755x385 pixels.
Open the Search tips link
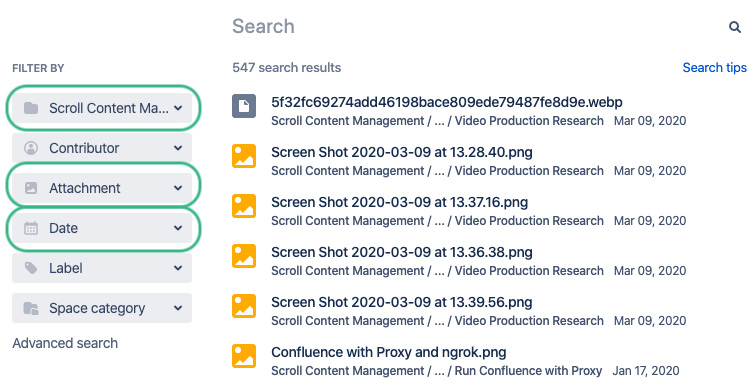[715, 68]
